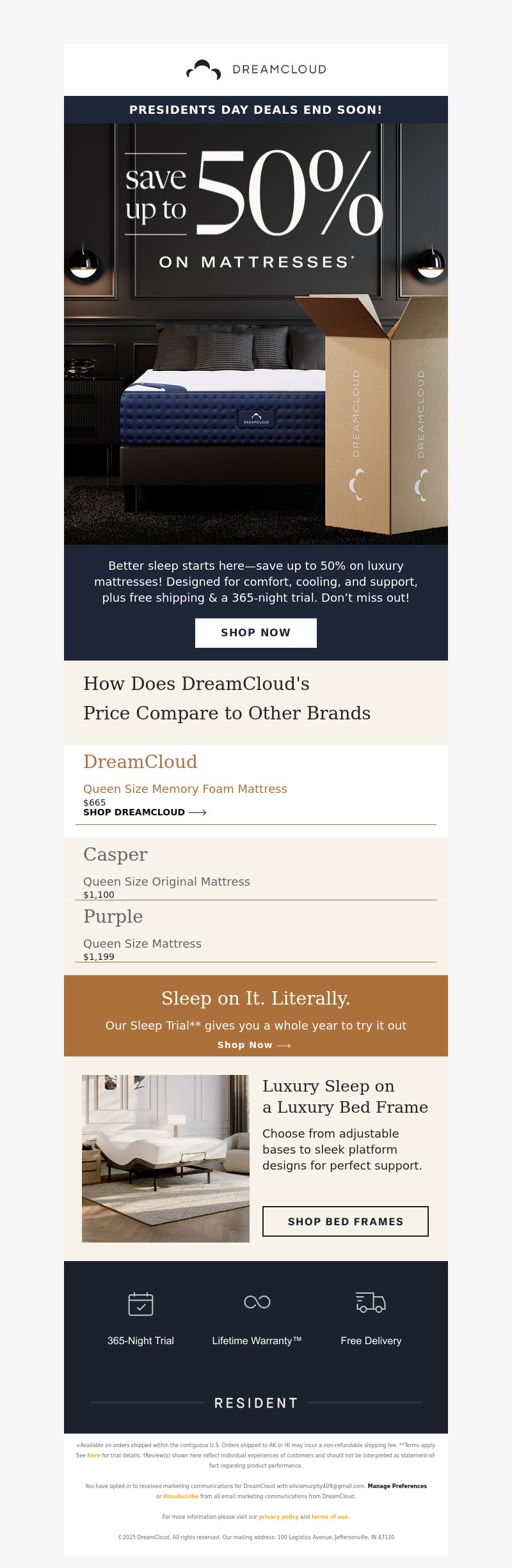Screen dimensions: 512x1568
Task: Click the Sleep on It. Literally. heading
Action: 256,998
